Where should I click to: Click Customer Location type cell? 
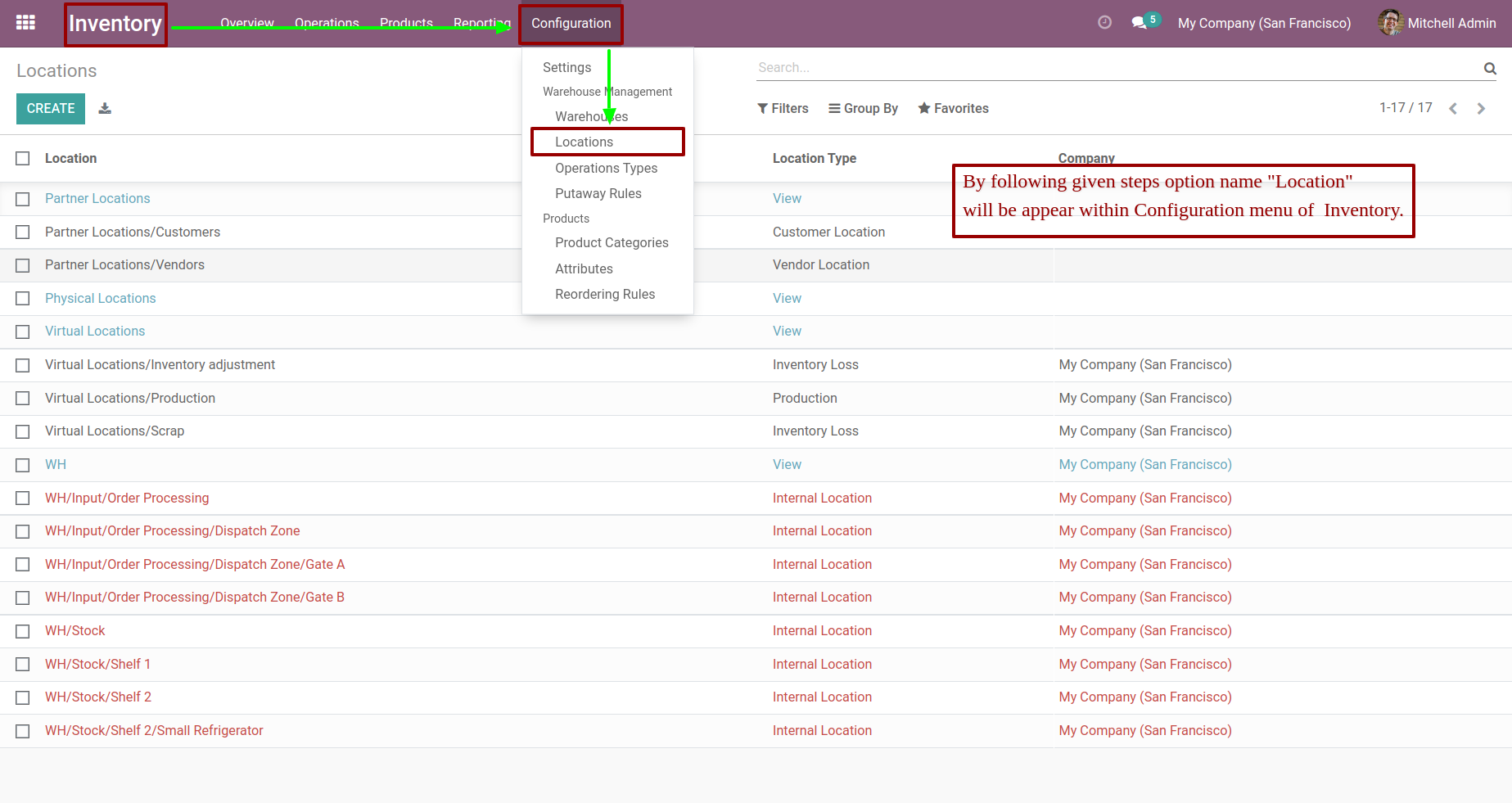click(x=828, y=232)
